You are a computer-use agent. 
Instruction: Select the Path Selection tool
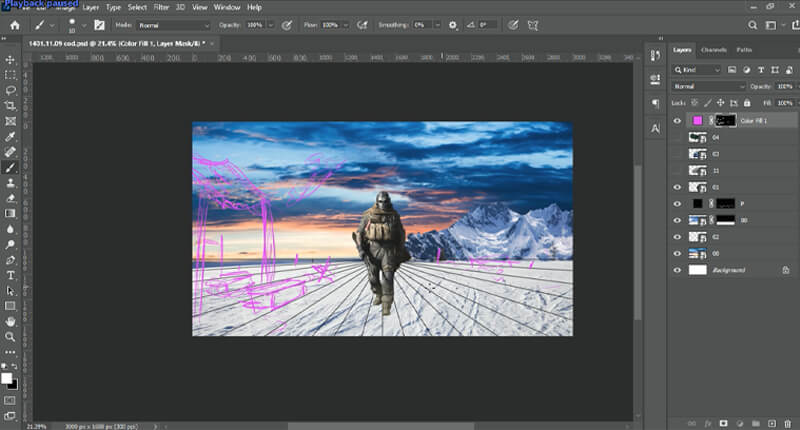point(10,291)
